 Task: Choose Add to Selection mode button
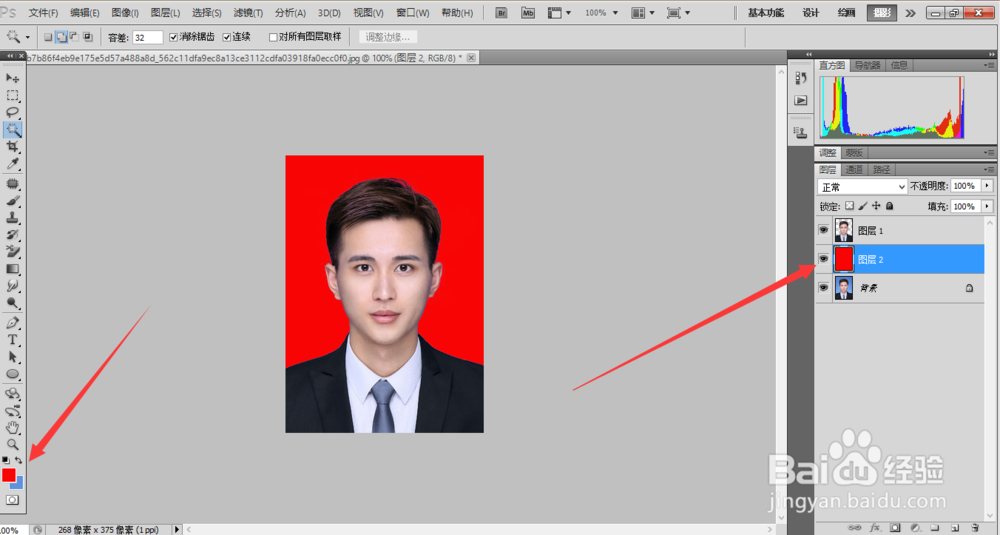tap(61, 38)
